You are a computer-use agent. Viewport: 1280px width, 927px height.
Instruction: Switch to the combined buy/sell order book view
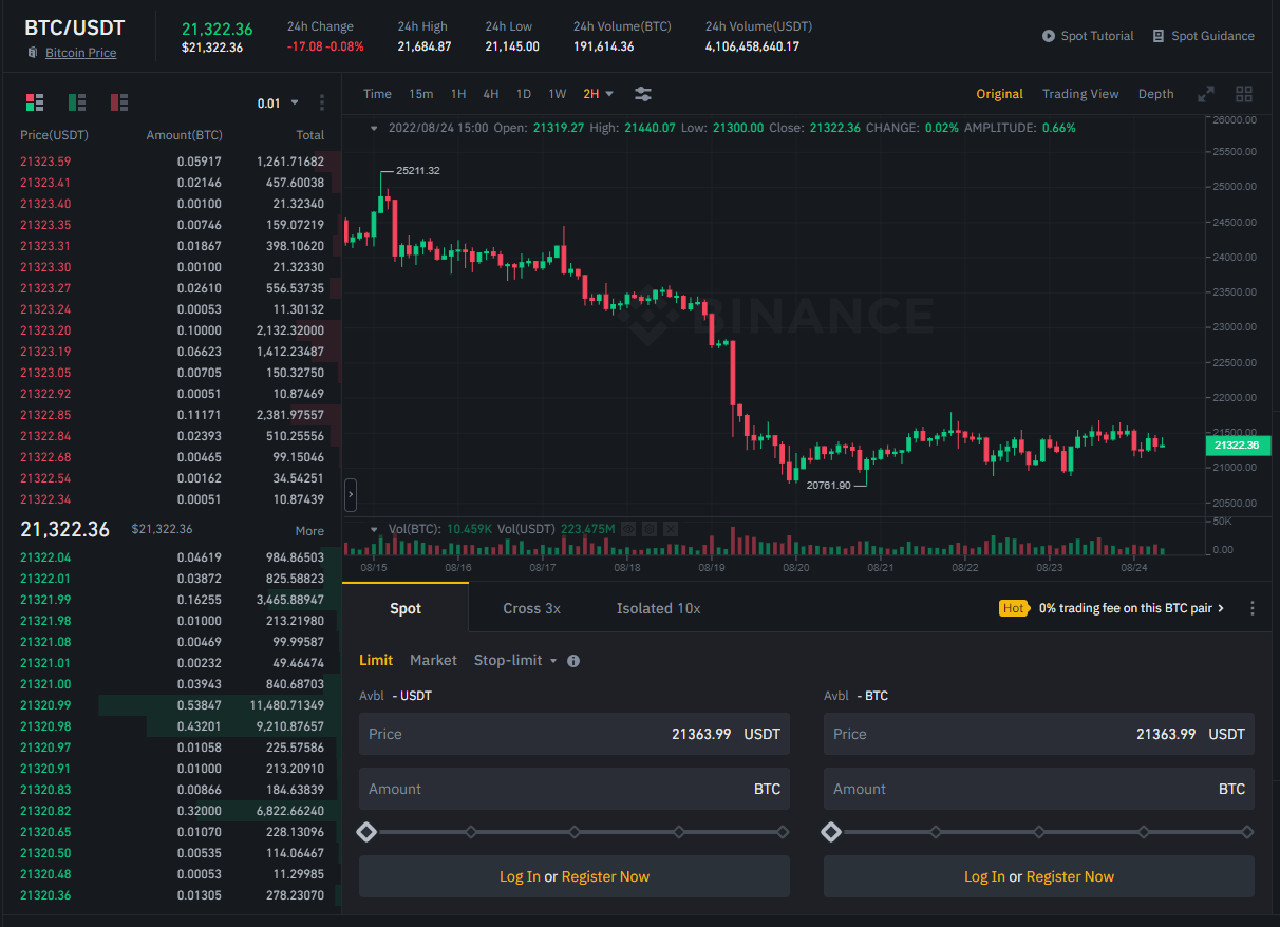point(32,102)
